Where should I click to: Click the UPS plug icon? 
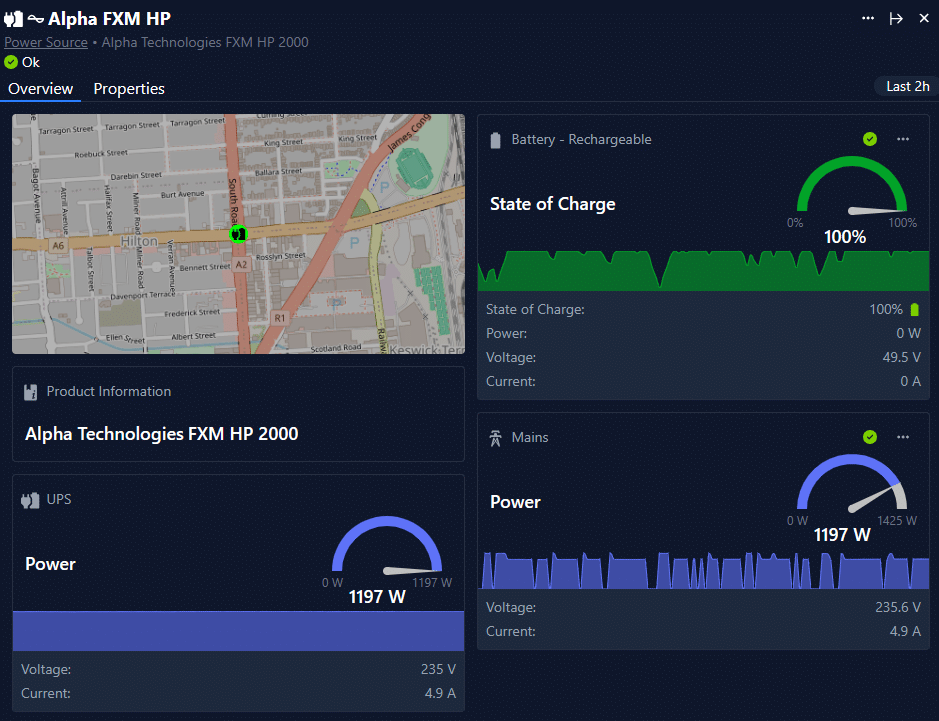coord(30,499)
